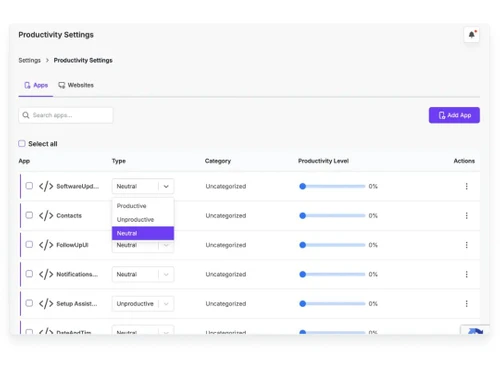Click the SoftwareUpd... app code icon
Screen dimensions: 500x375
(x=46, y=186)
